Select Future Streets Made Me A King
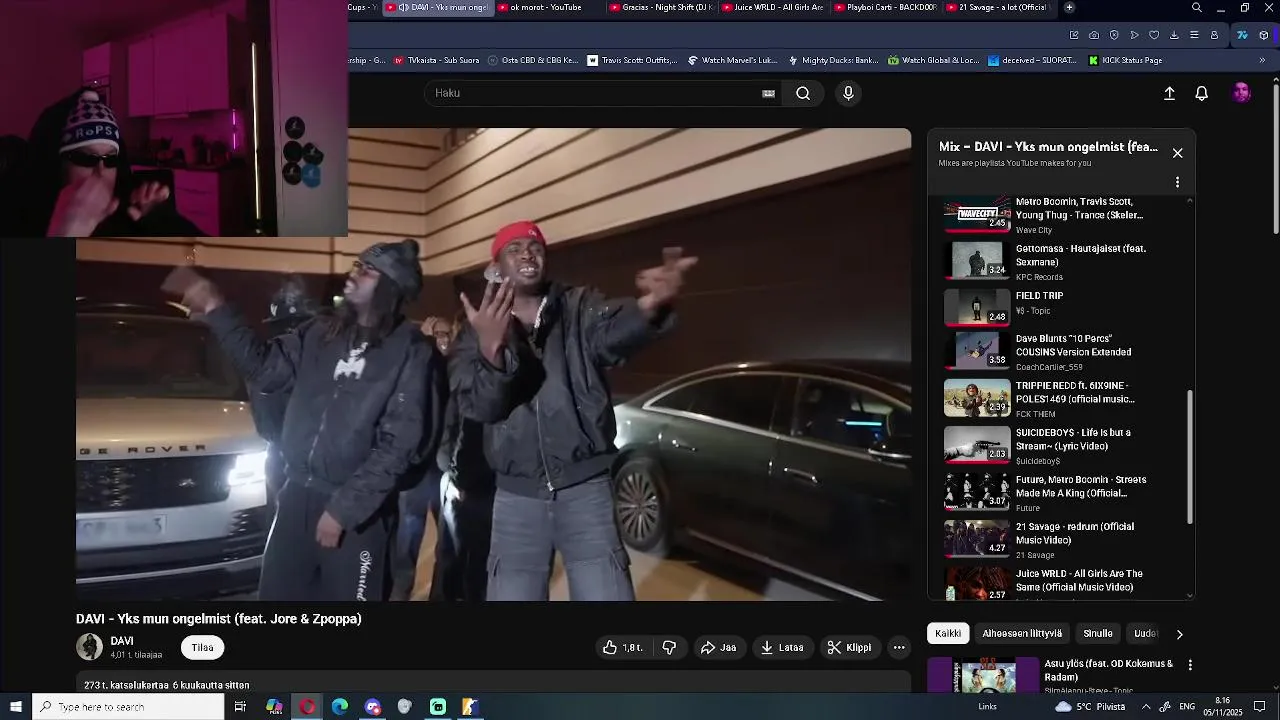Viewport: 1280px width, 720px height. click(1061, 492)
